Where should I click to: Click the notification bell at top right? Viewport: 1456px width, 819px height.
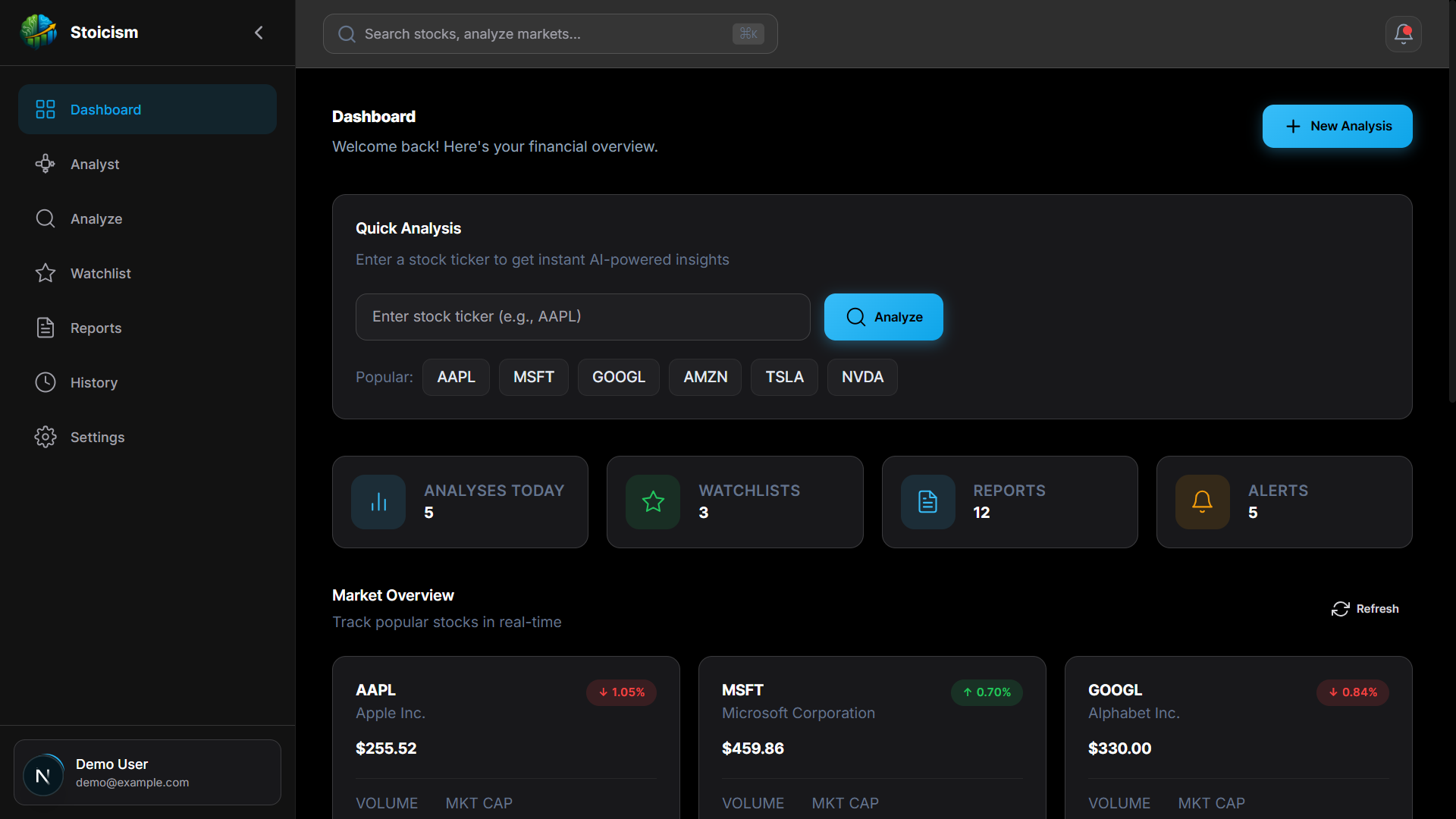point(1403,33)
